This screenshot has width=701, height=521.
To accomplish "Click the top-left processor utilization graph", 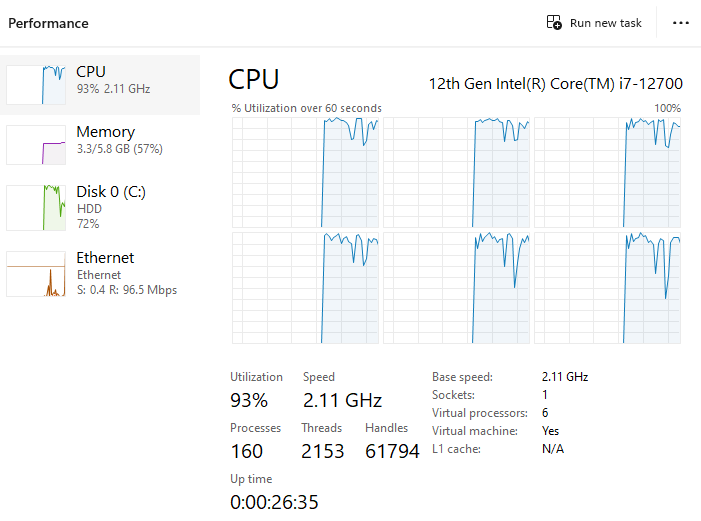I will tap(305, 172).
